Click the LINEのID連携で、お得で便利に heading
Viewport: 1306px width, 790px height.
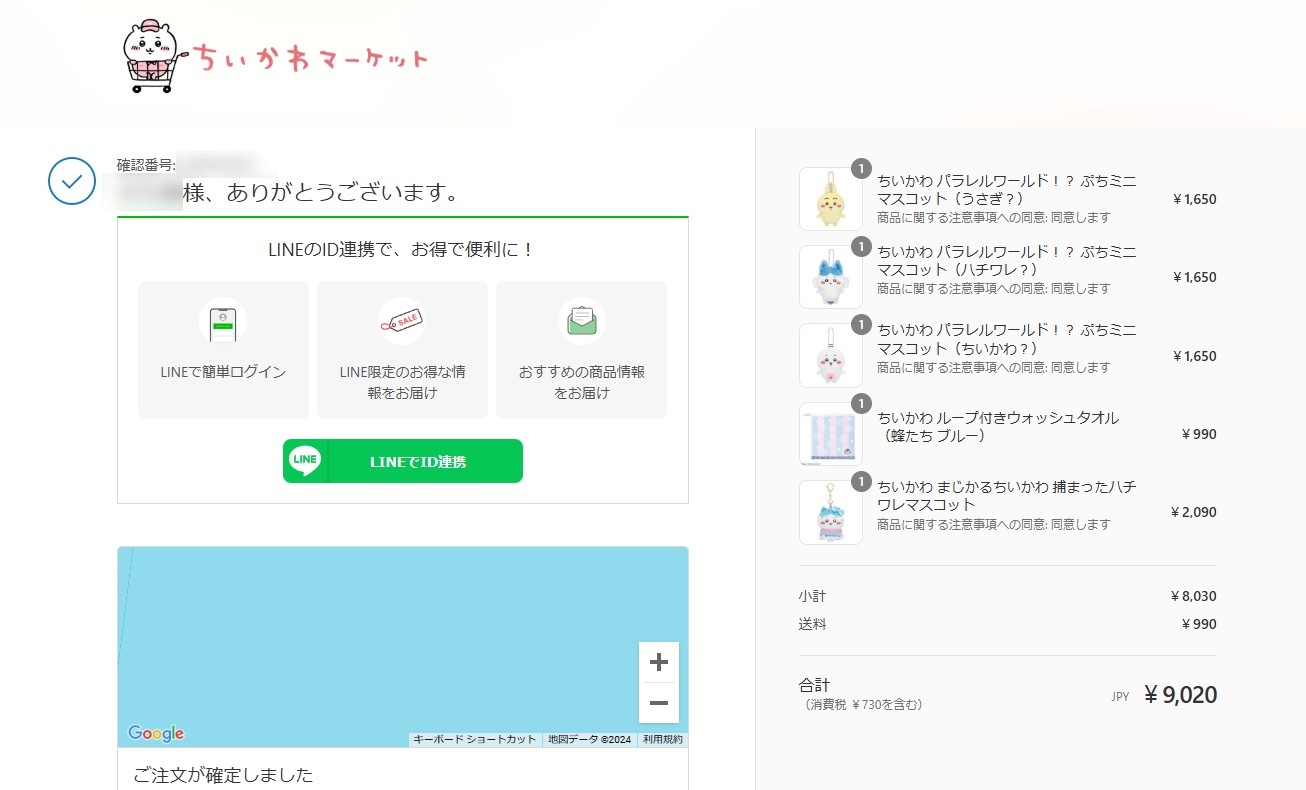click(402, 250)
